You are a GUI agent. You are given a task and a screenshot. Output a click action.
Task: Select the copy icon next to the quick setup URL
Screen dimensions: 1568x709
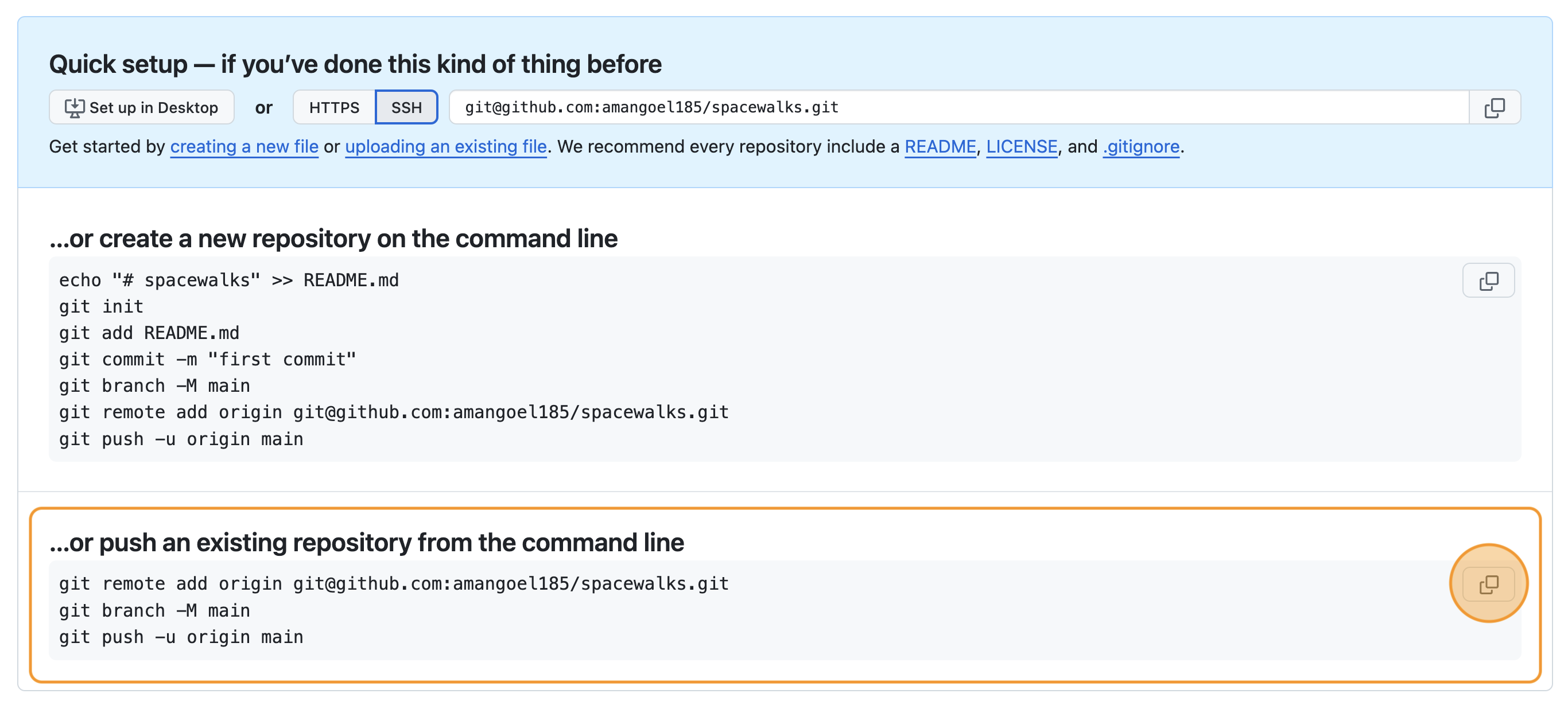(x=1496, y=107)
